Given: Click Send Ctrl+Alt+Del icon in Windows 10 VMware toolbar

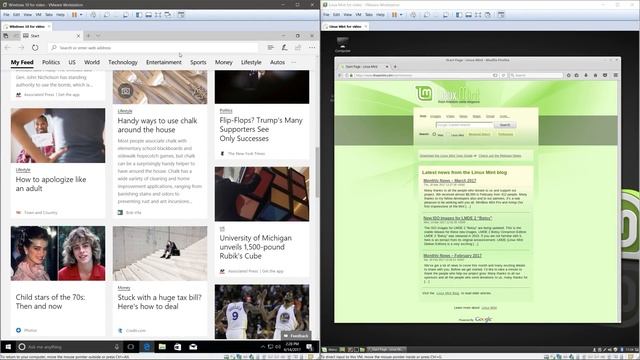Looking at the screenshot, I should tap(93, 15).
